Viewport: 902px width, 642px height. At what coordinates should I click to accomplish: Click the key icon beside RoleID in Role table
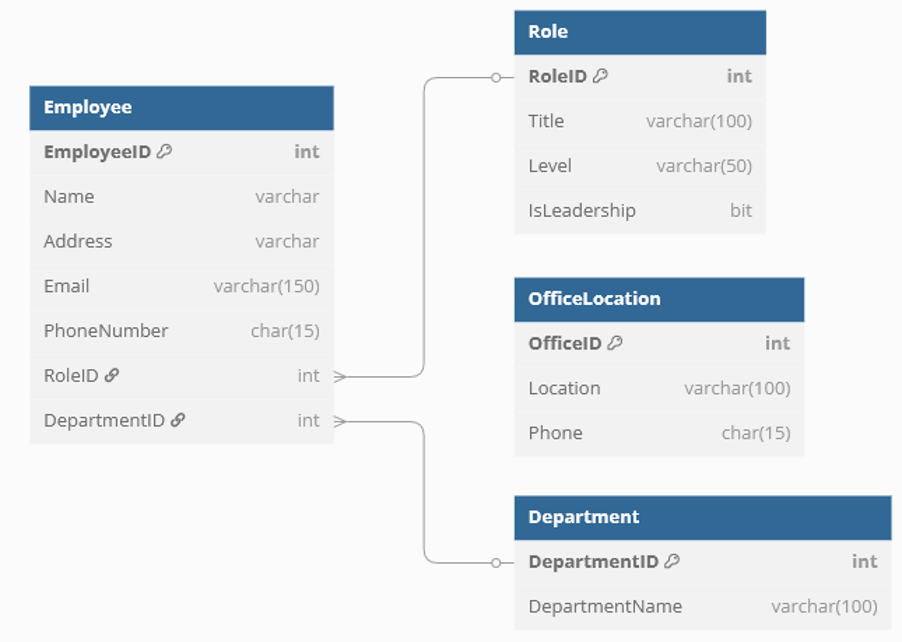coord(600,76)
